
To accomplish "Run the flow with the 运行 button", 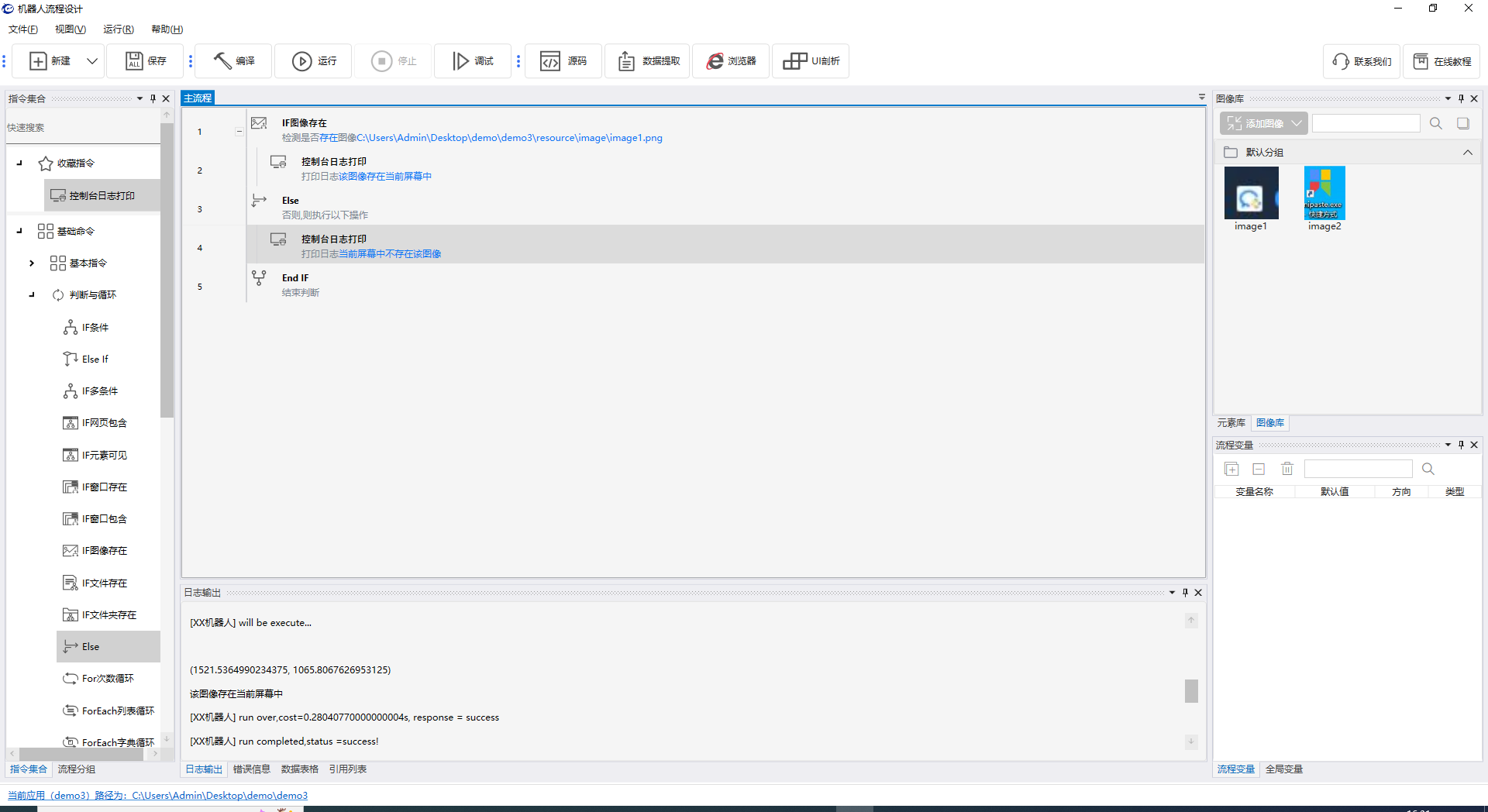I will 301,61.
